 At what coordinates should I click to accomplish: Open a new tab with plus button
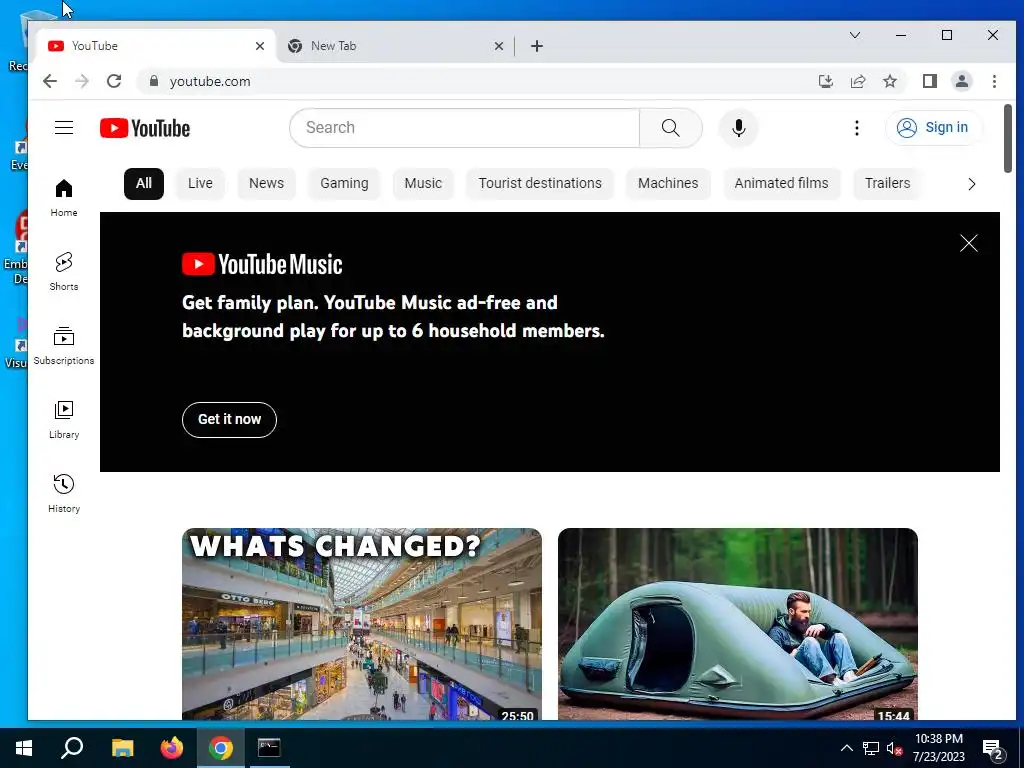click(537, 46)
